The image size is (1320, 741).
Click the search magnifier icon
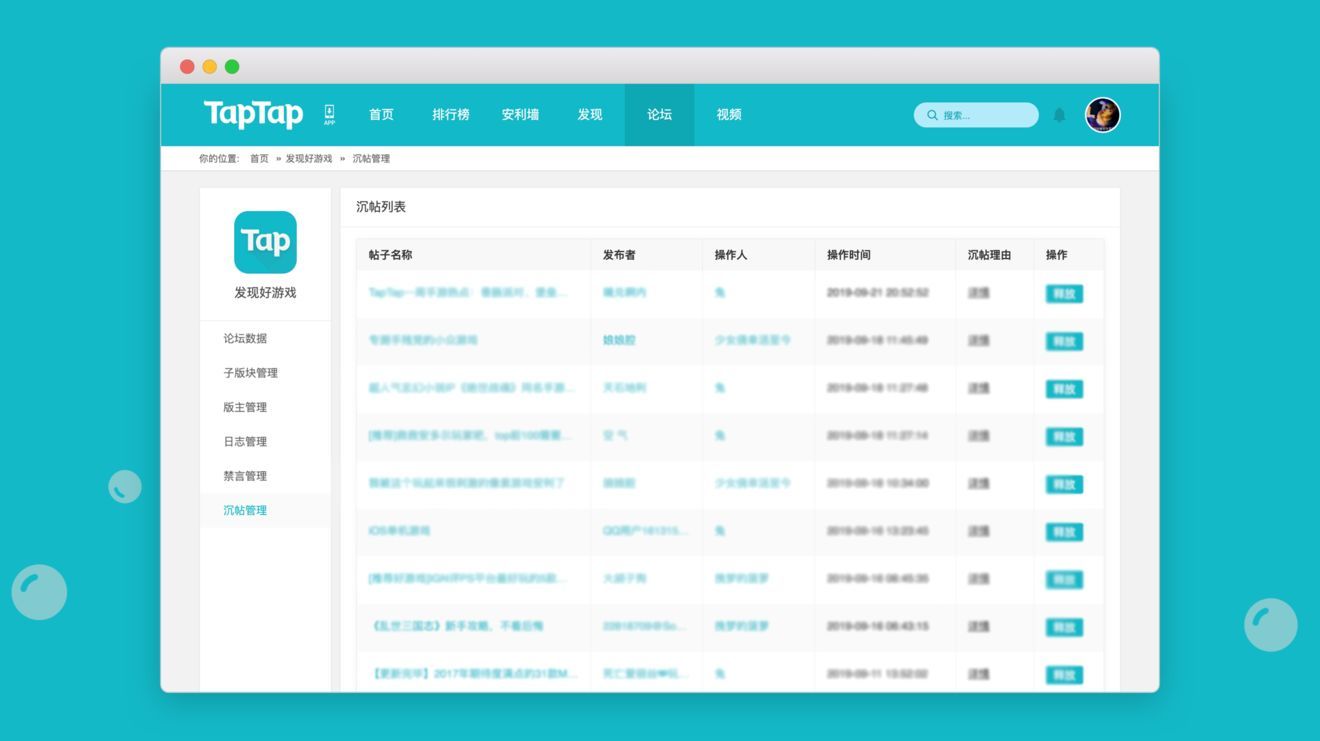[x=932, y=115]
